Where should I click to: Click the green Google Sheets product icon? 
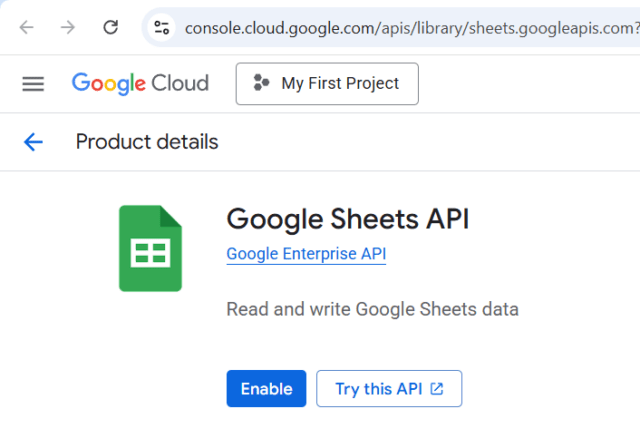[x=150, y=248]
